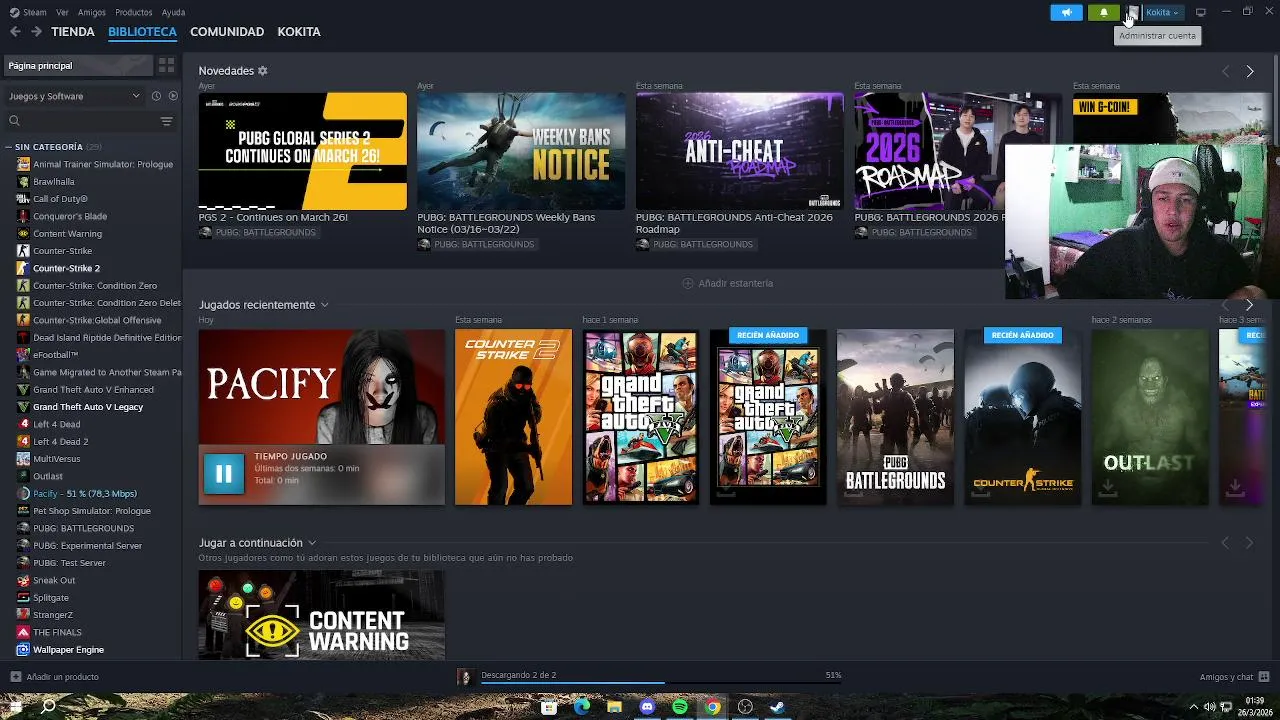Expand the Jugar a continuación dropdown
1280x720 pixels.
coord(312,543)
